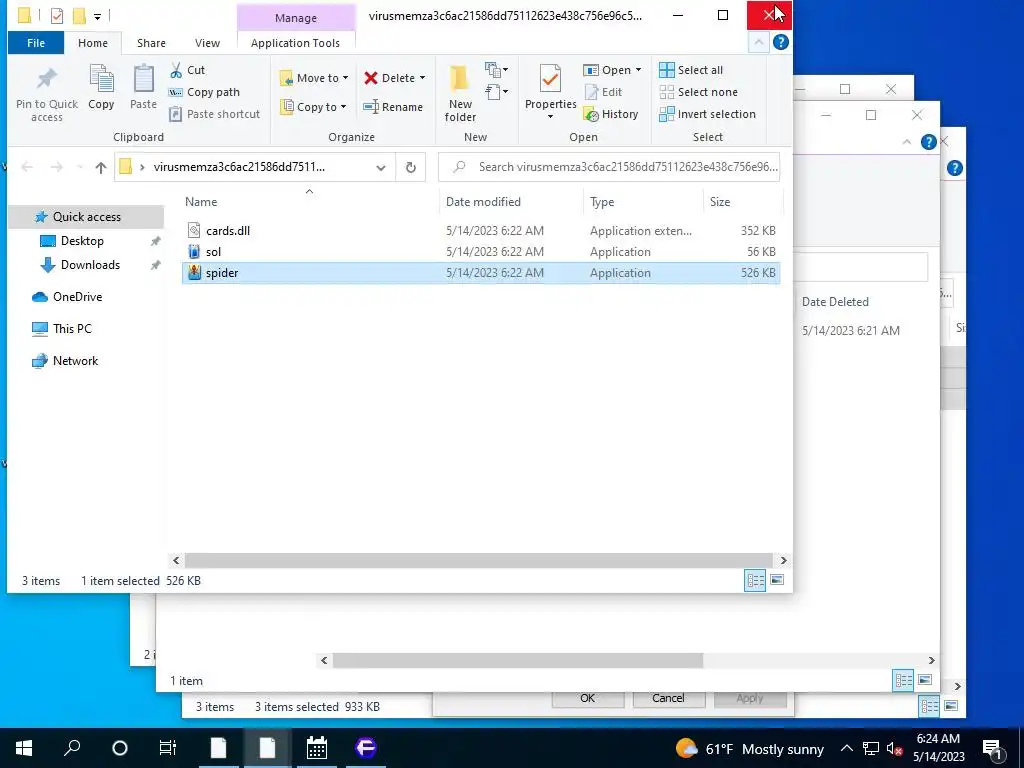Viewport: 1024px width, 768px height.
Task: Click Invert selection in ribbon
Action: [x=707, y=114]
